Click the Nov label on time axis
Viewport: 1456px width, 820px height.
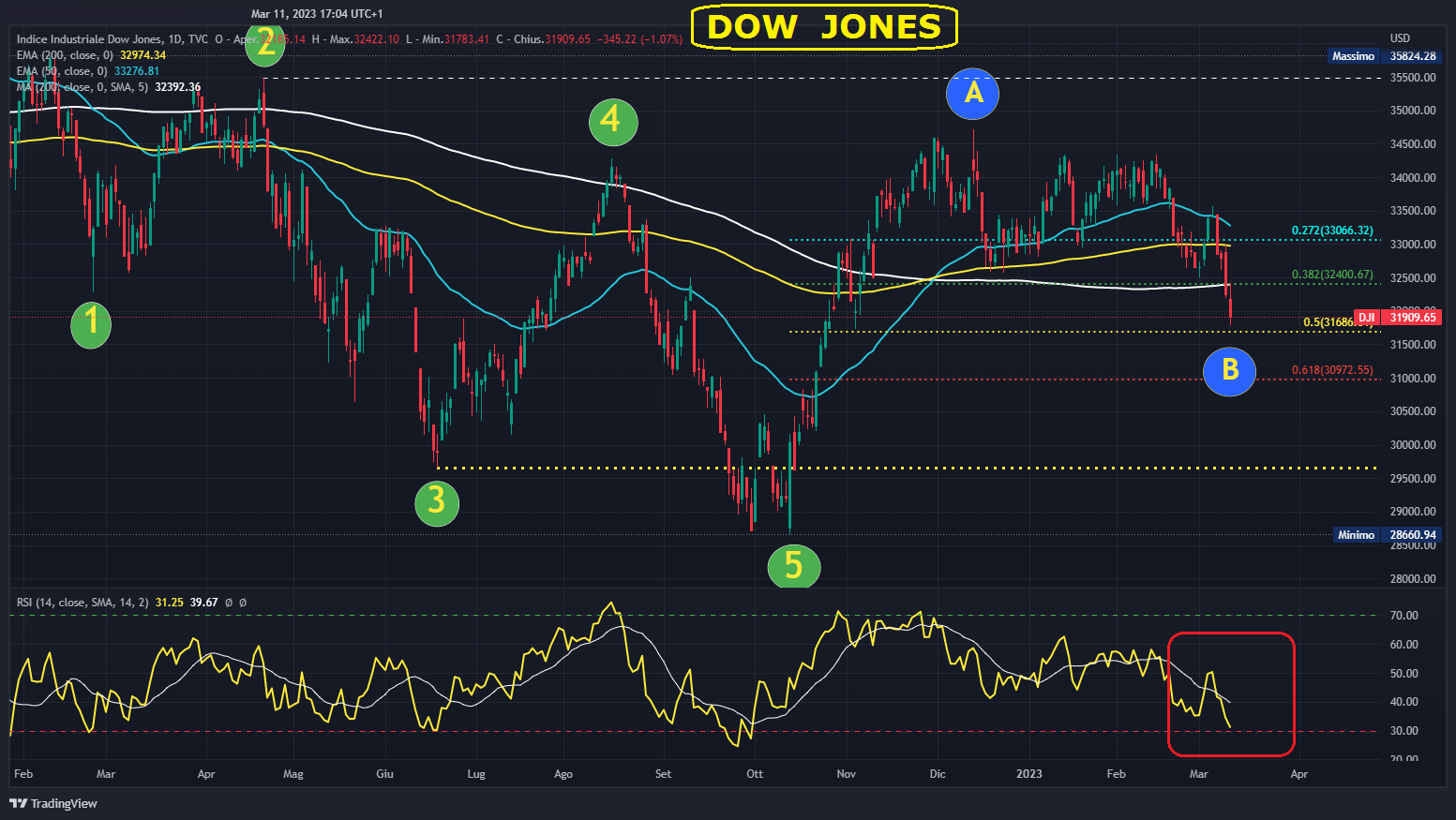[847, 774]
